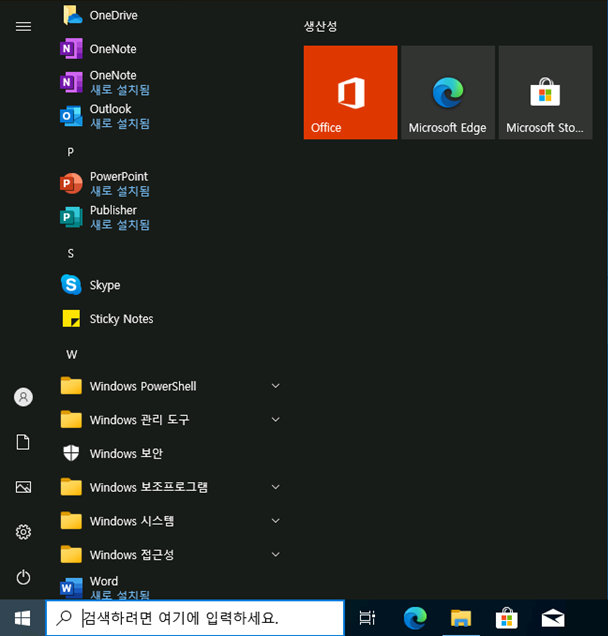The image size is (608, 636).
Task: Launch Outlook from the app list
Action: (170, 116)
